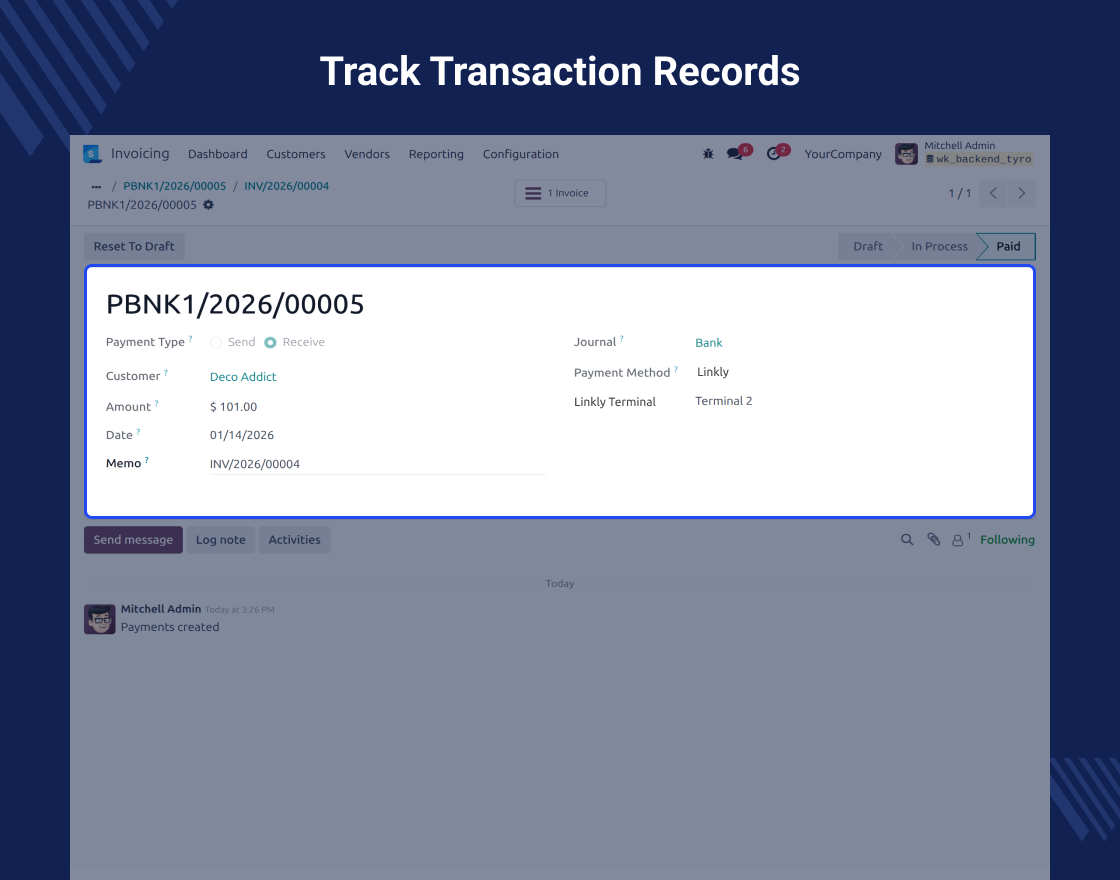Open the Bank journal link

coord(709,343)
